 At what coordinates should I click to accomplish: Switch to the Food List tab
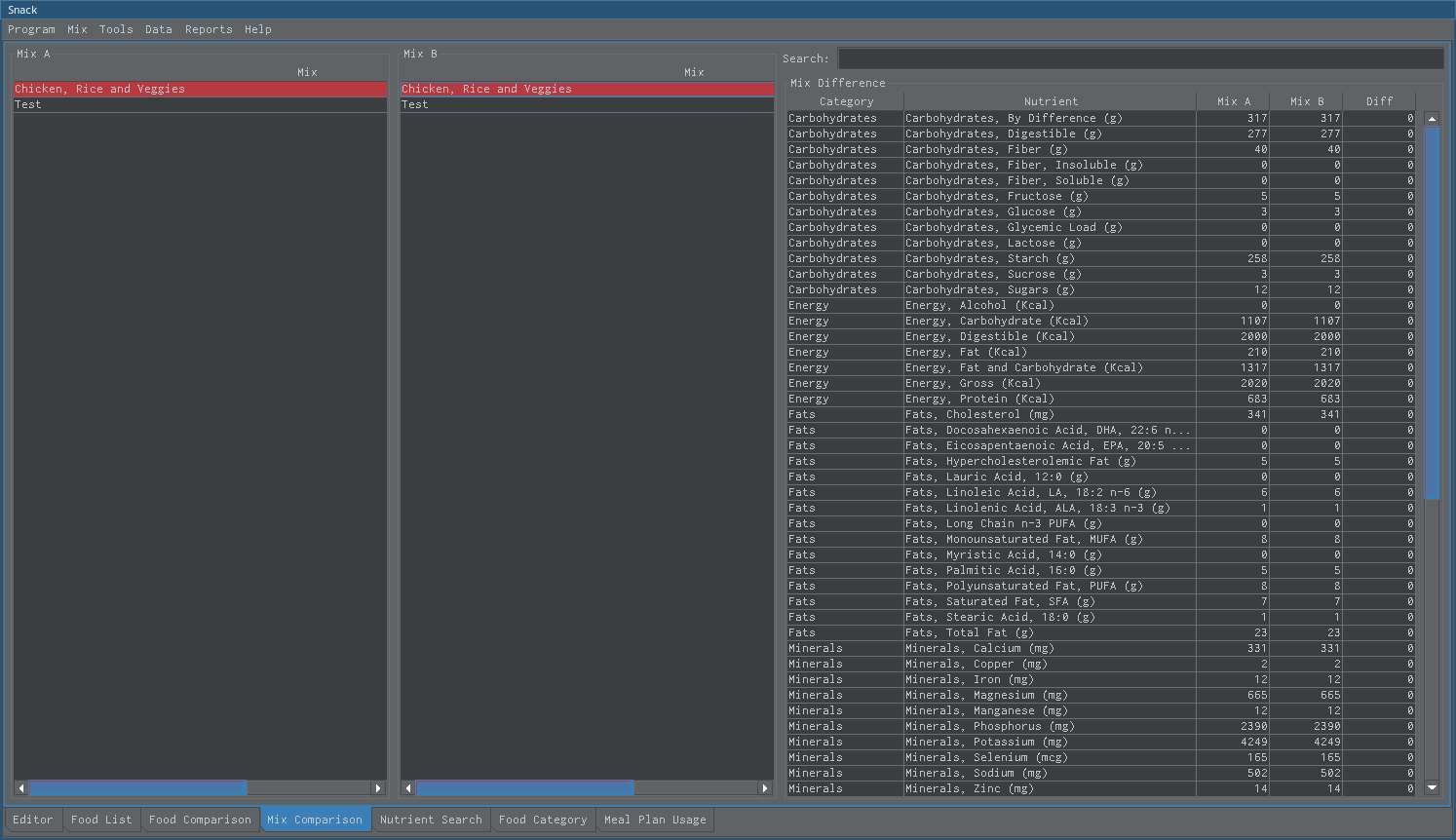click(x=101, y=820)
